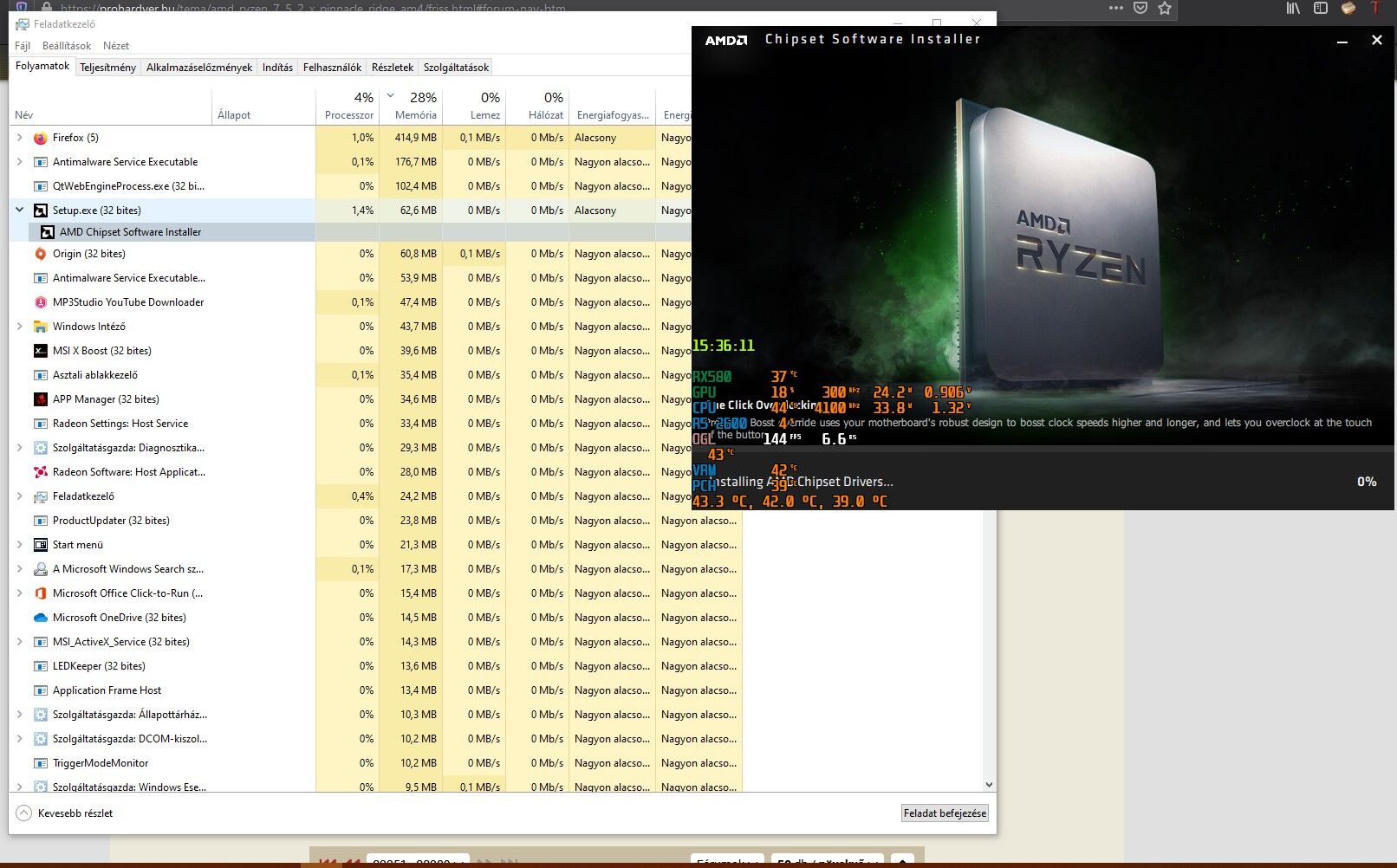The height and width of the screenshot is (868, 1397).
Task: Expand the MSI_ActiveX_Service group
Action: point(20,642)
